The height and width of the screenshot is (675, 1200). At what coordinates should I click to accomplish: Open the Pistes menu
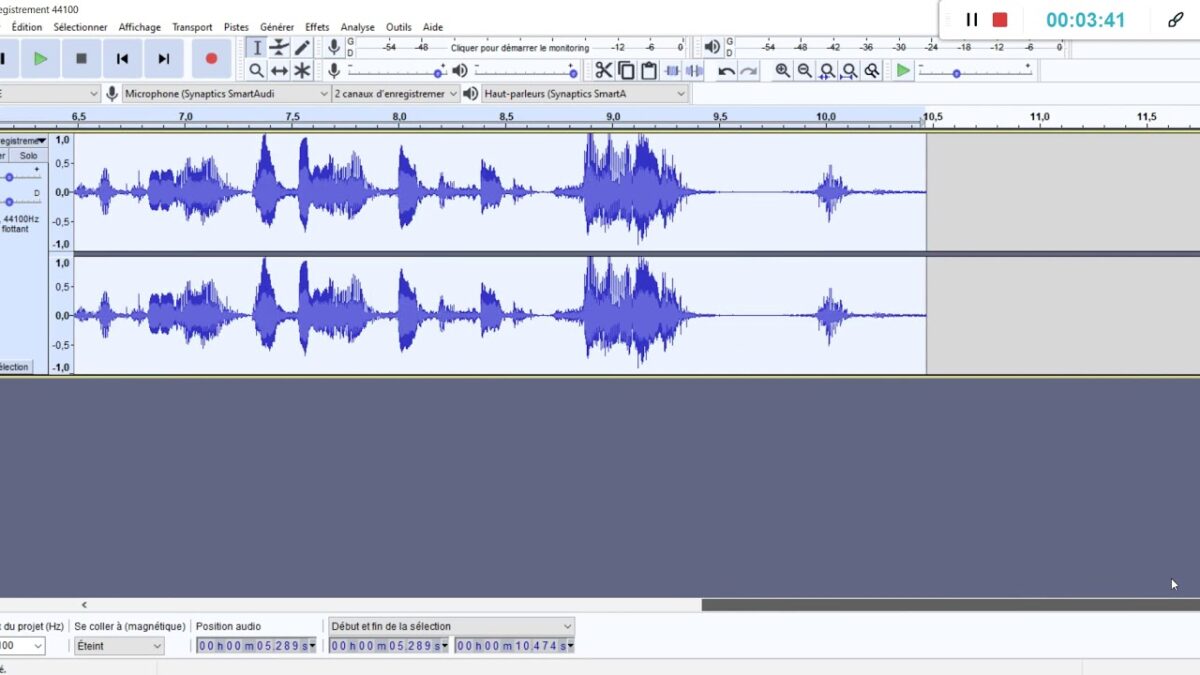point(236,27)
